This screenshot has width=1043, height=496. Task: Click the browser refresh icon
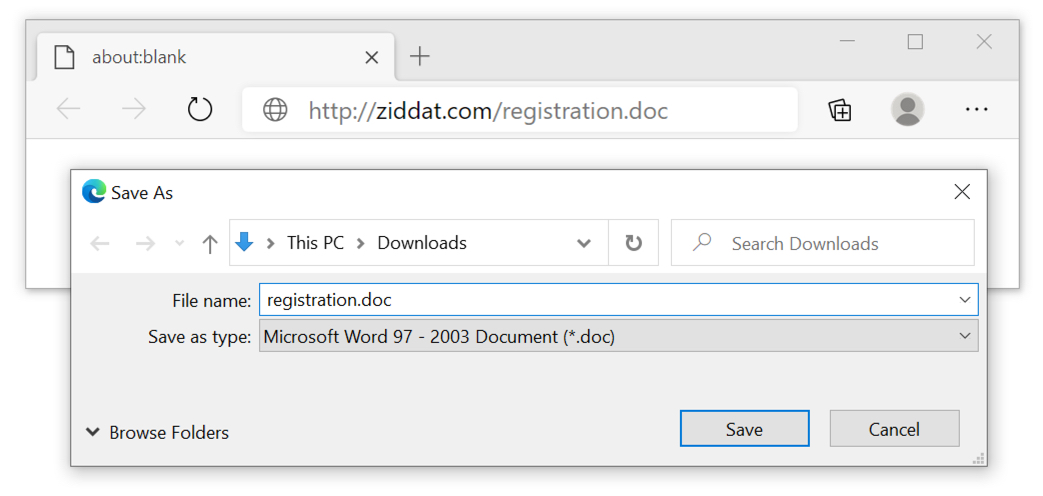200,110
